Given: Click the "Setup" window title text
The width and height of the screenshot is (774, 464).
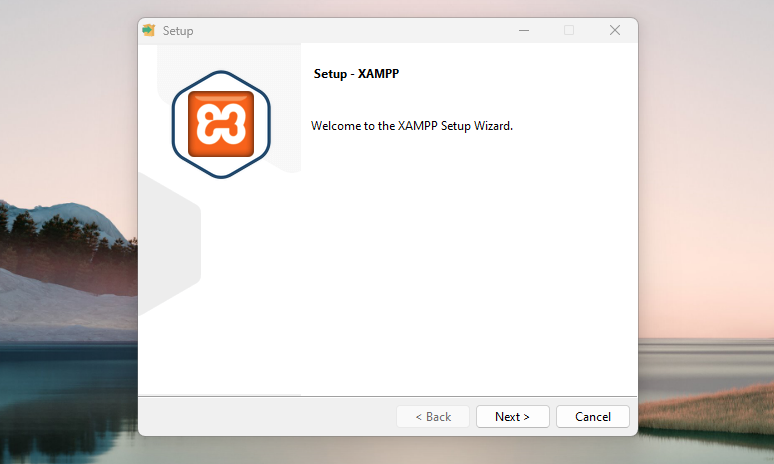Looking at the screenshot, I should [178, 31].
